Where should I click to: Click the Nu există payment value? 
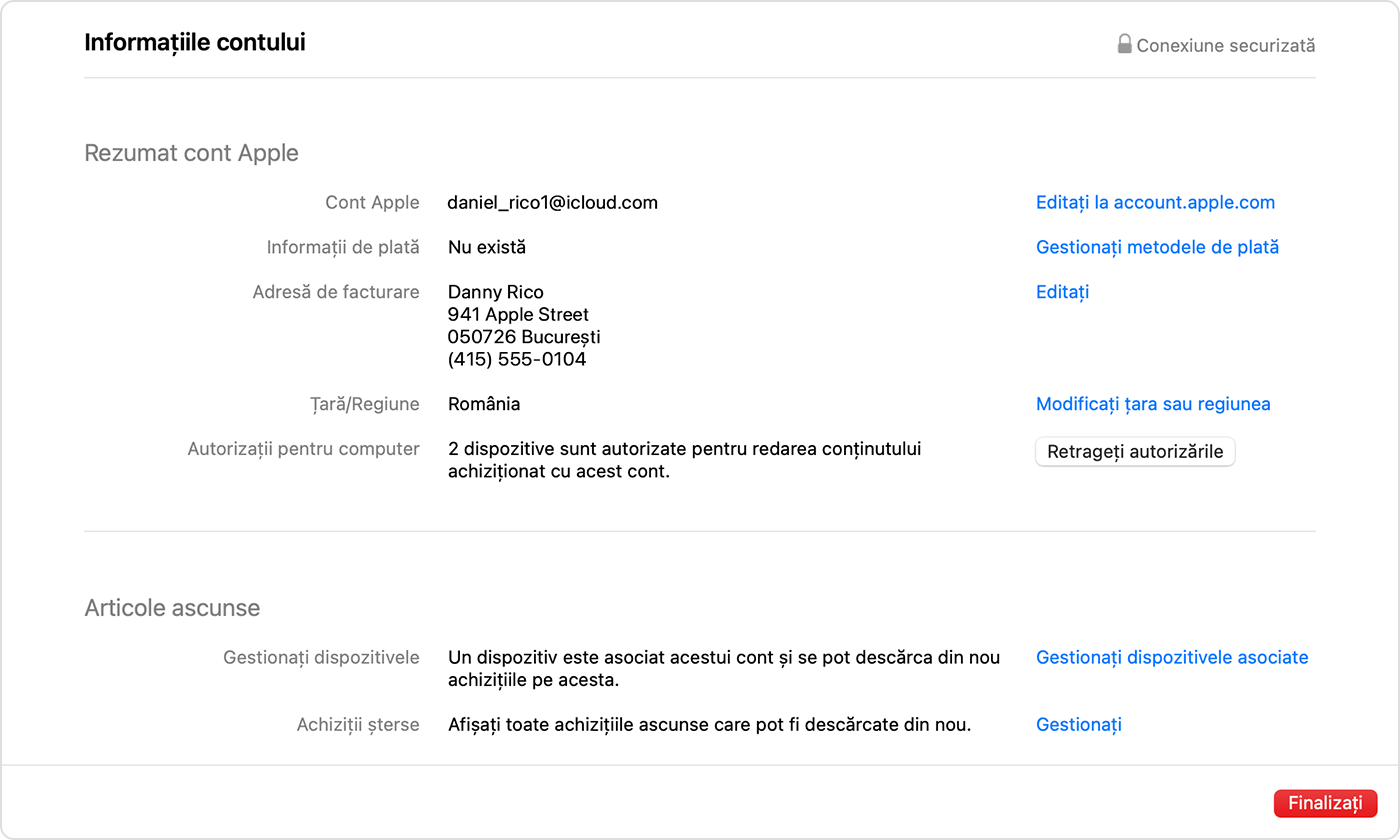pos(487,247)
